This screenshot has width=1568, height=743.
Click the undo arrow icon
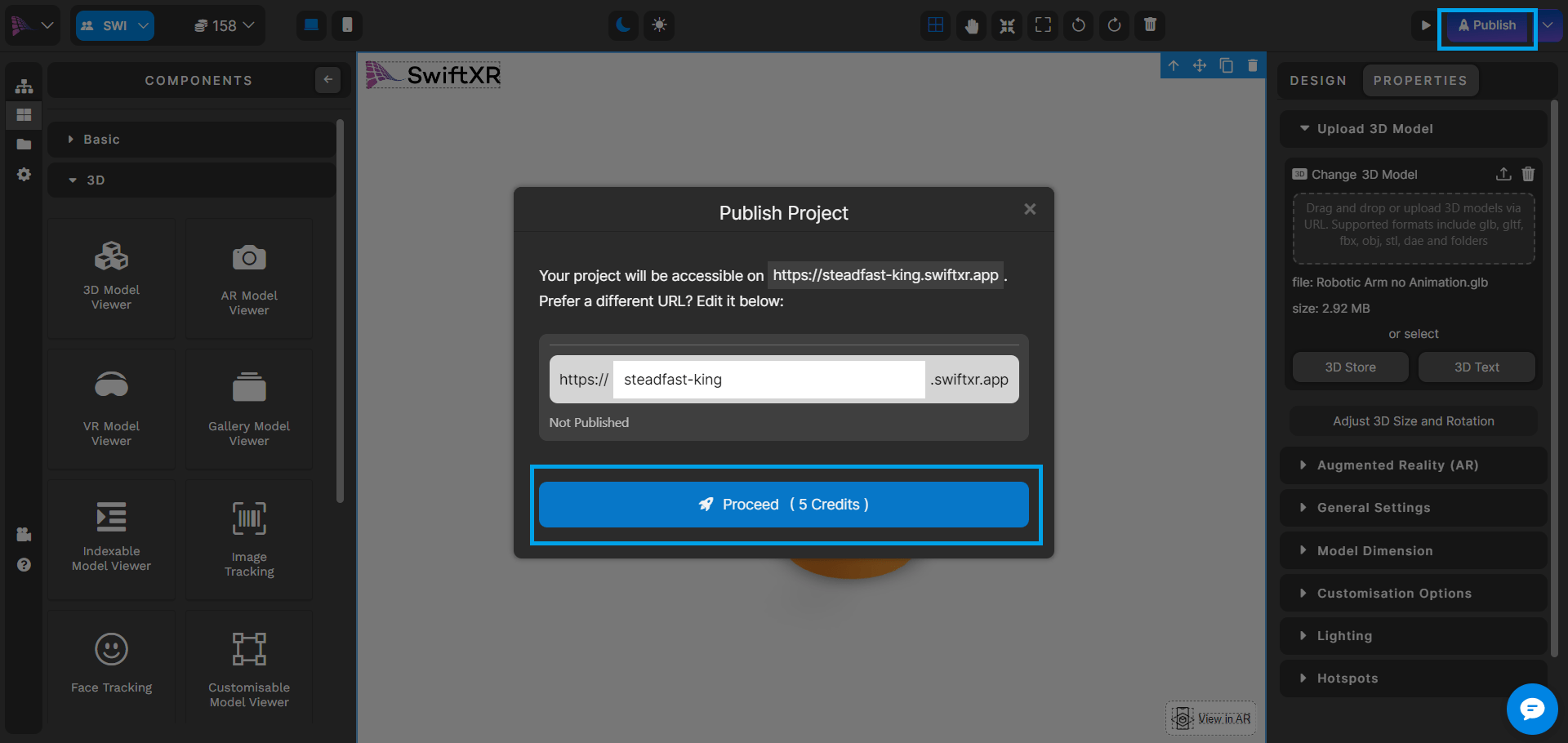point(1078,25)
